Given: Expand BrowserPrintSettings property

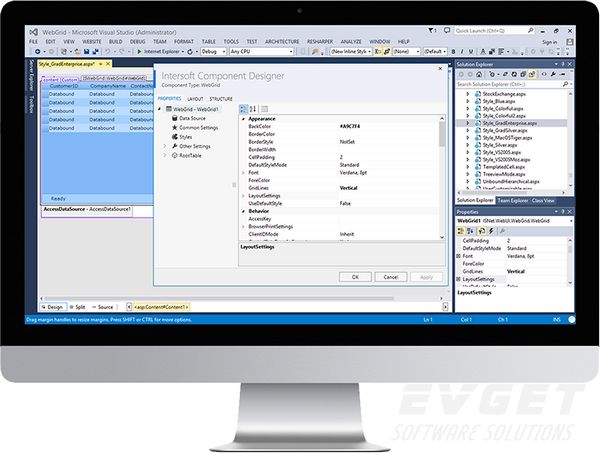Looking at the screenshot, I should 243,226.
